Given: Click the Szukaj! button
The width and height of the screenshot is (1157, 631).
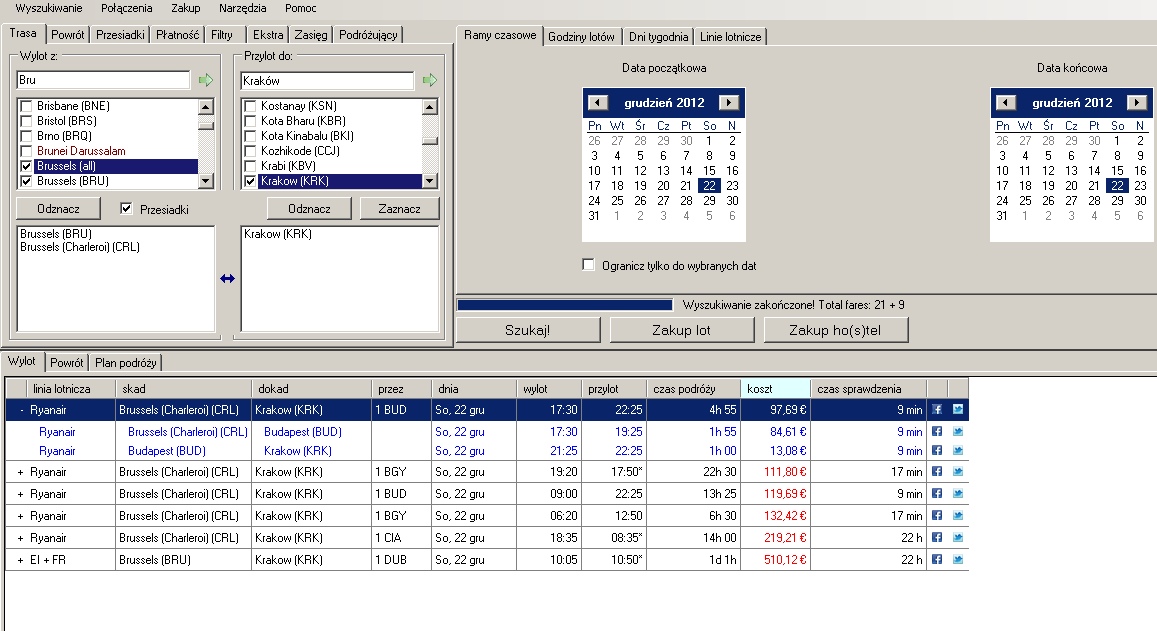Looking at the screenshot, I should (x=528, y=330).
